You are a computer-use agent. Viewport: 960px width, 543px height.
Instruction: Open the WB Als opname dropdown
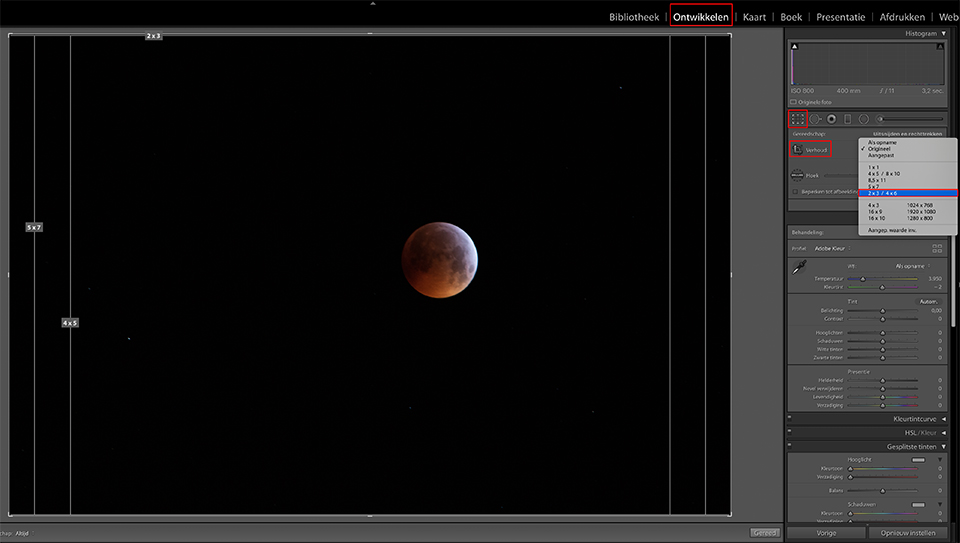(913, 266)
